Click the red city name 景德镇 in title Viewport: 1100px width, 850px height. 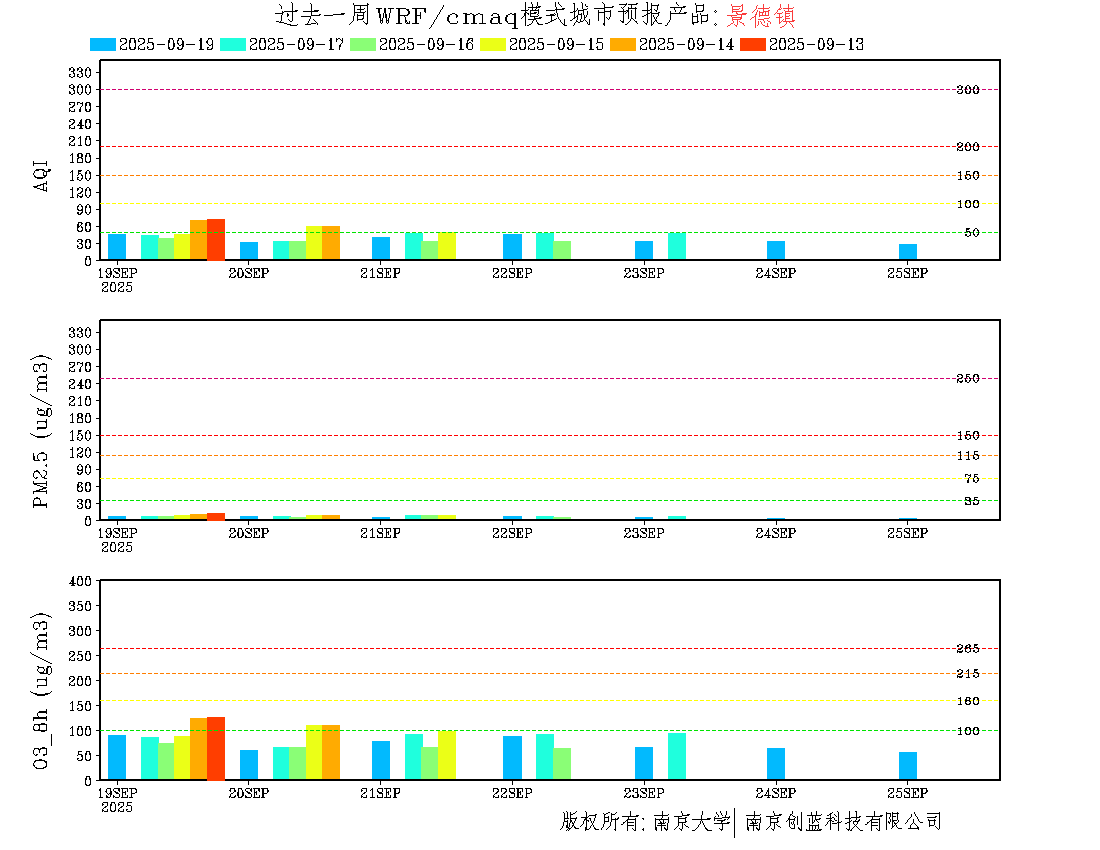[x=760, y=15]
